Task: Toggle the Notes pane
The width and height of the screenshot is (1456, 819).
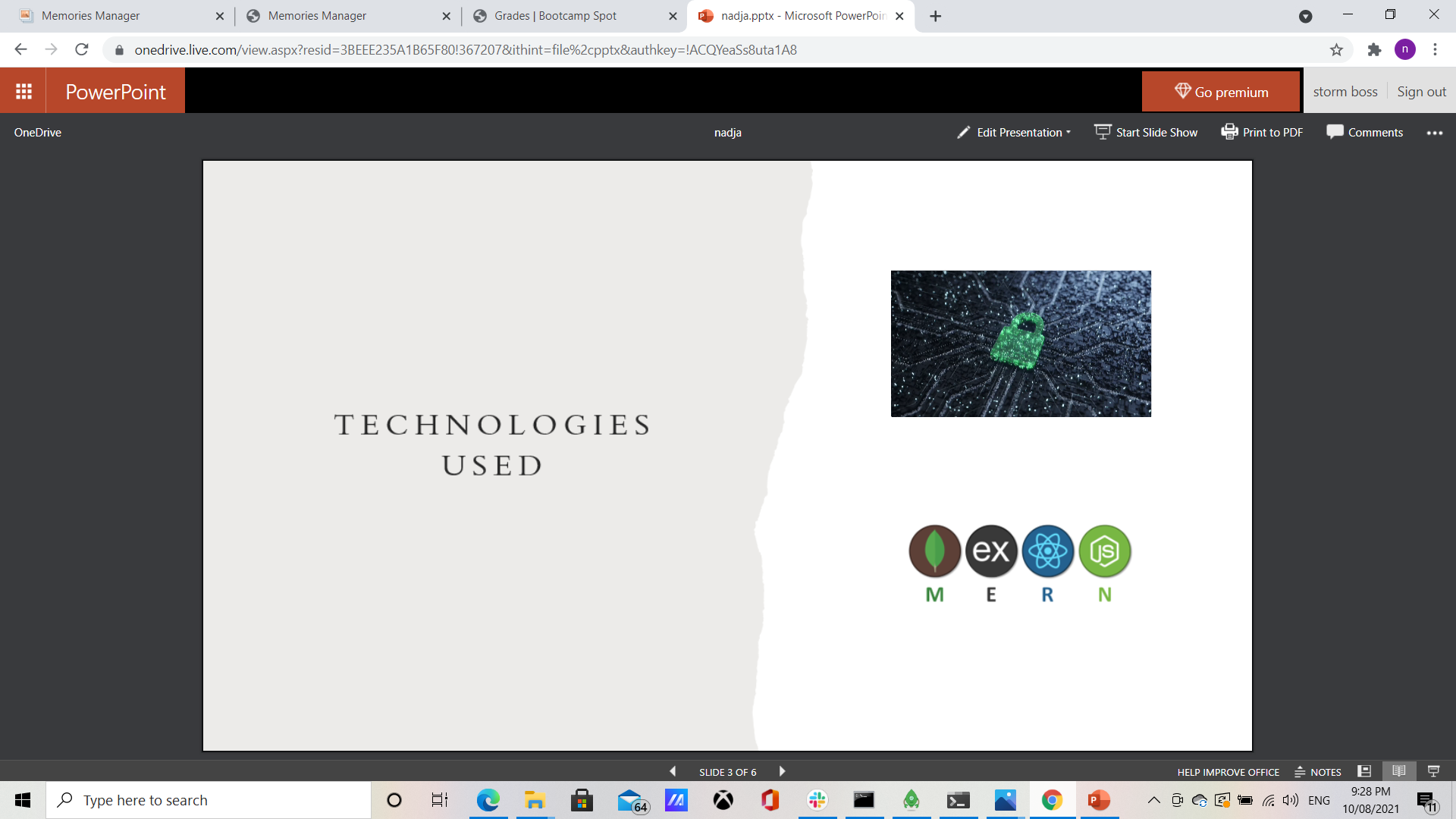Action: click(x=1318, y=772)
